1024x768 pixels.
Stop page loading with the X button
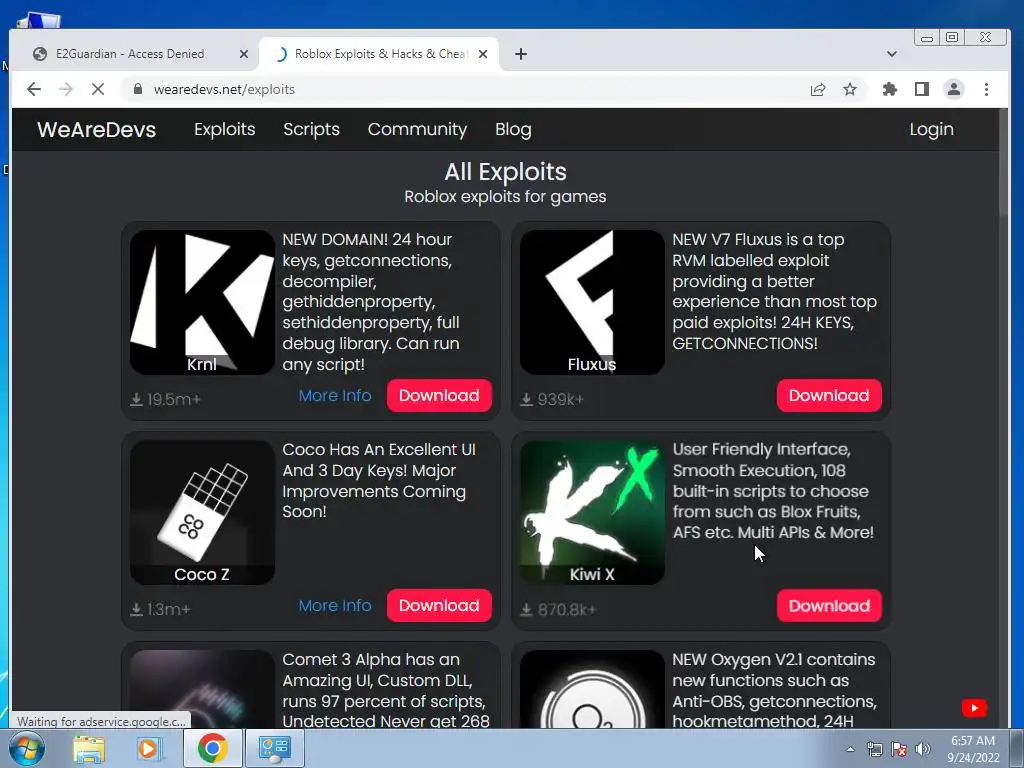98,89
